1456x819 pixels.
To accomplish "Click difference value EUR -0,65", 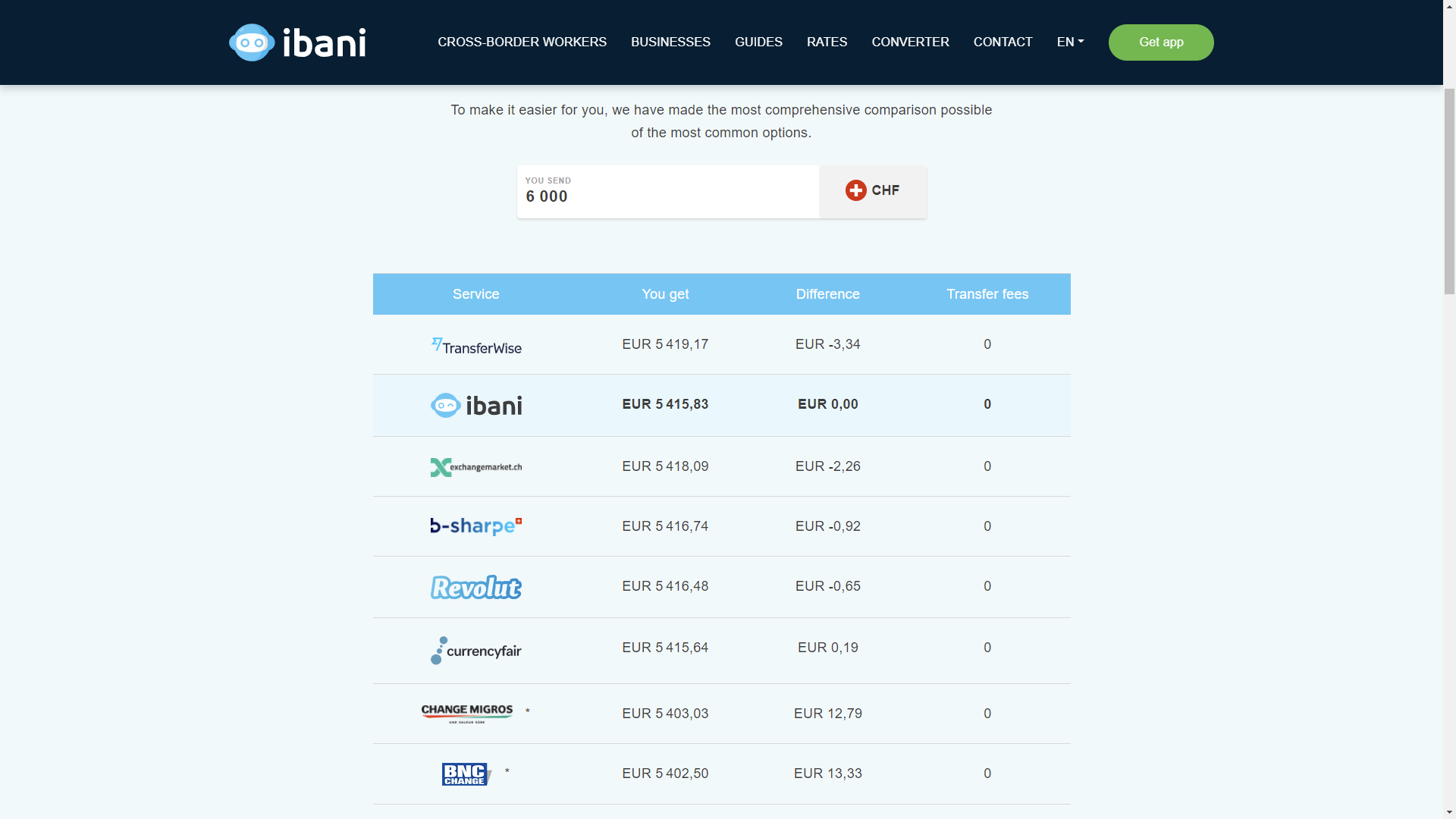I will [828, 586].
